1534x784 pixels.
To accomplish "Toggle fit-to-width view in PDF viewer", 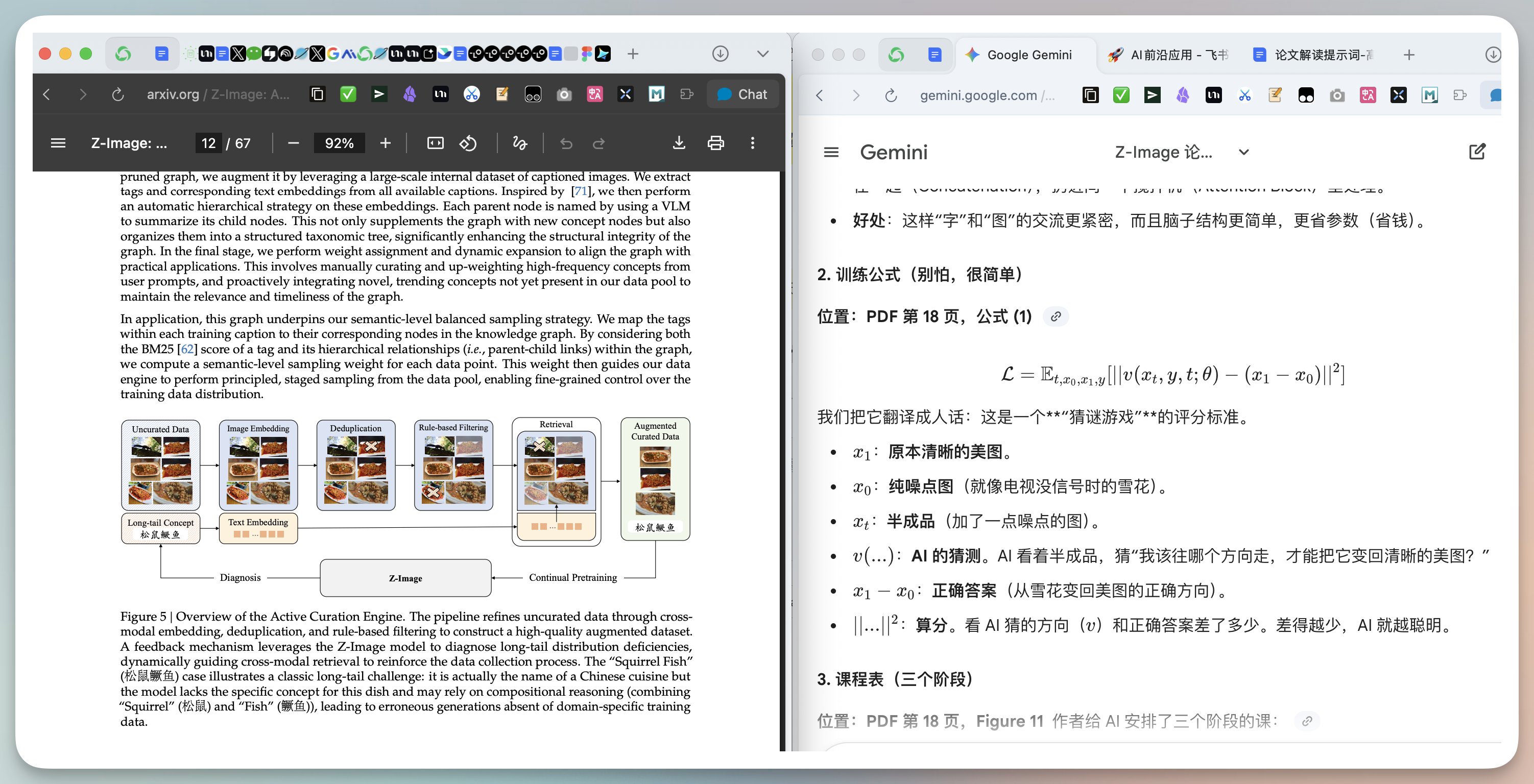I will 435,143.
